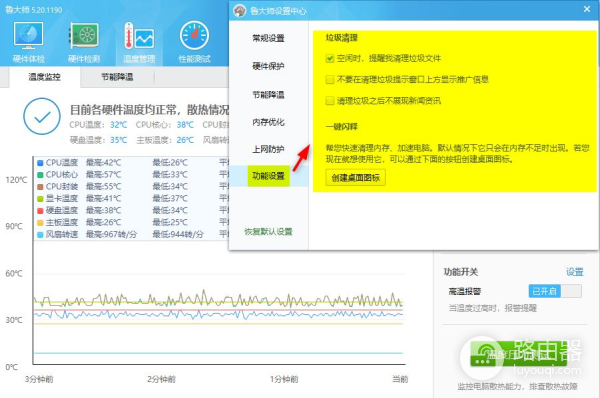Viewport: 600px width, 398px height.
Task: Open 常规设置 in settings sidebar
Action: point(268,38)
